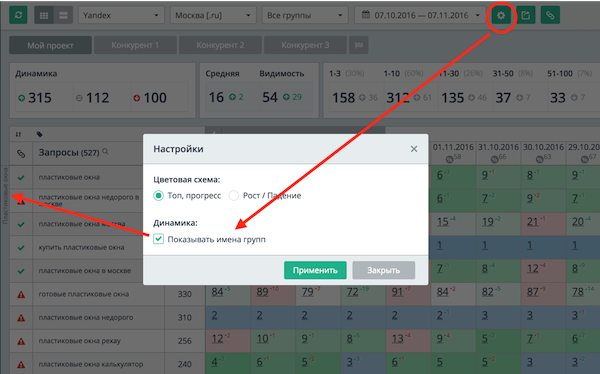Switch to the Конкурент 2 tab
This screenshot has width=600, height=374.
pos(220,45)
